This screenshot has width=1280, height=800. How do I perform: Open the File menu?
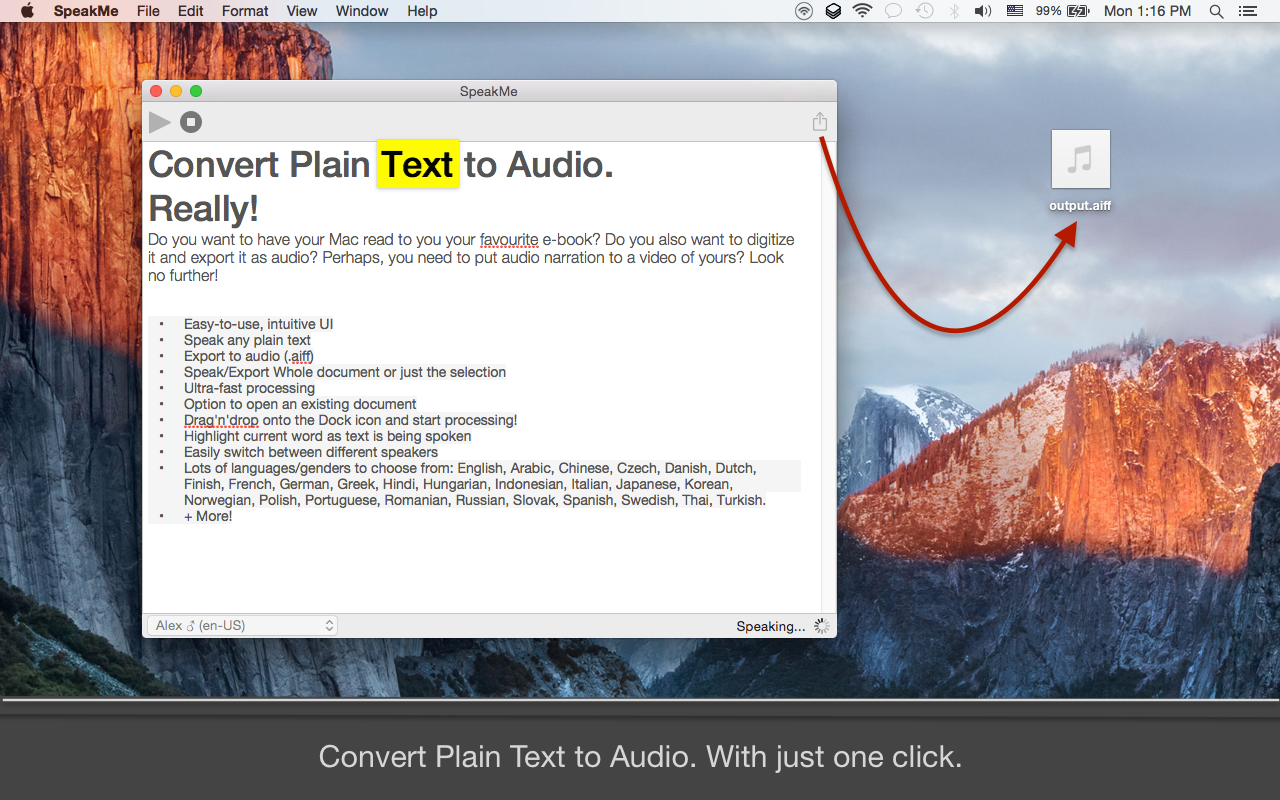148,11
